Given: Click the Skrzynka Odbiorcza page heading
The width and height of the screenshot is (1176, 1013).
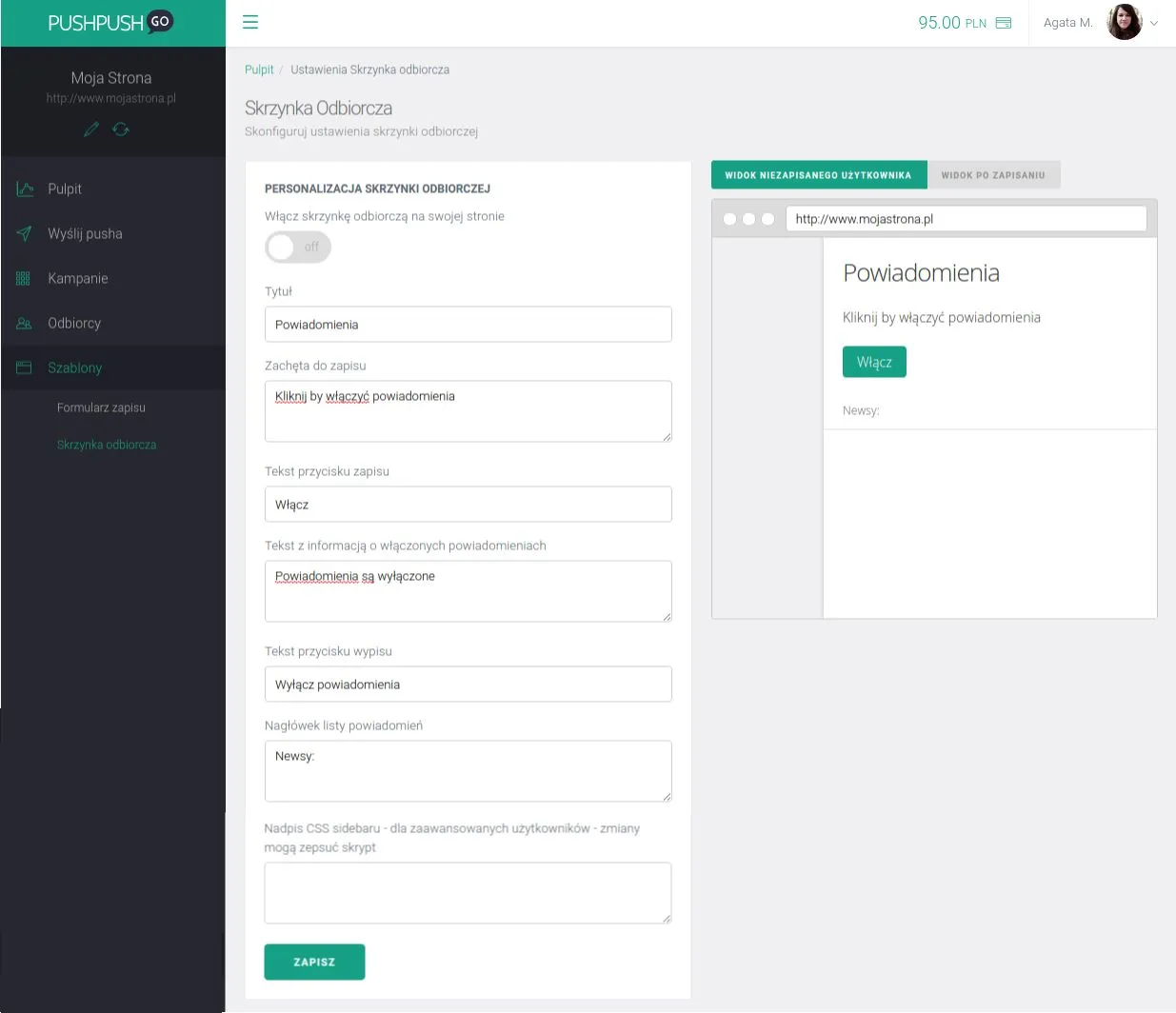Looking at the screenshot, I should click(x=319, y=109).
